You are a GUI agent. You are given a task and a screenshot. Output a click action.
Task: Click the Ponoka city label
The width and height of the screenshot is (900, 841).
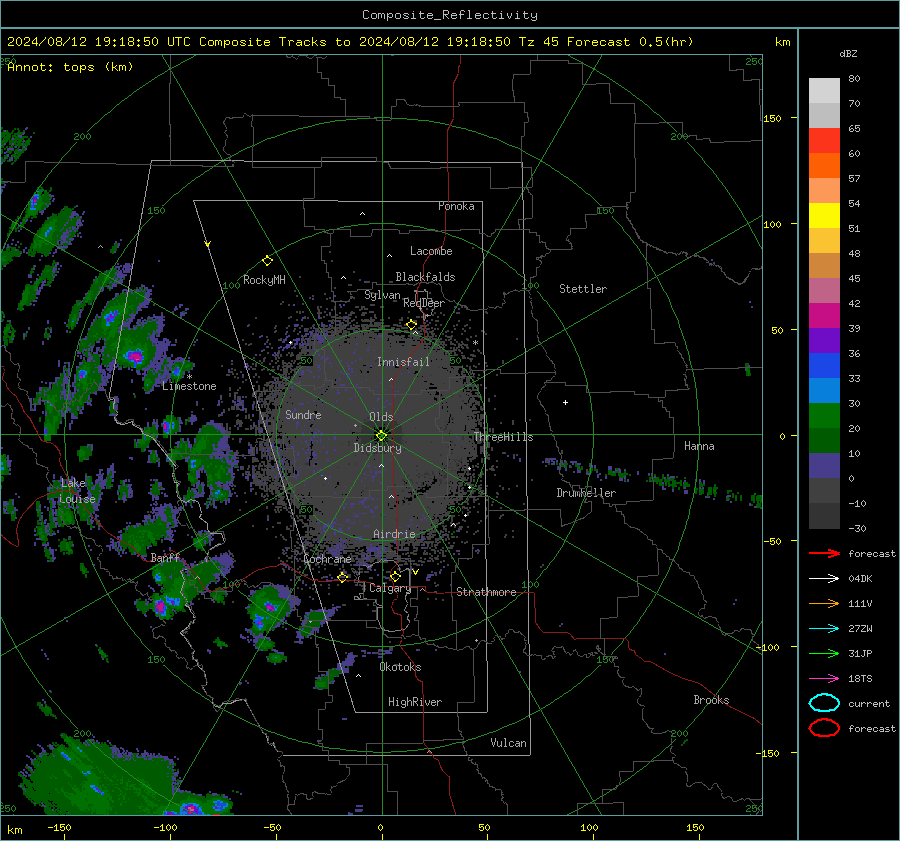click(x=456, y=206)
